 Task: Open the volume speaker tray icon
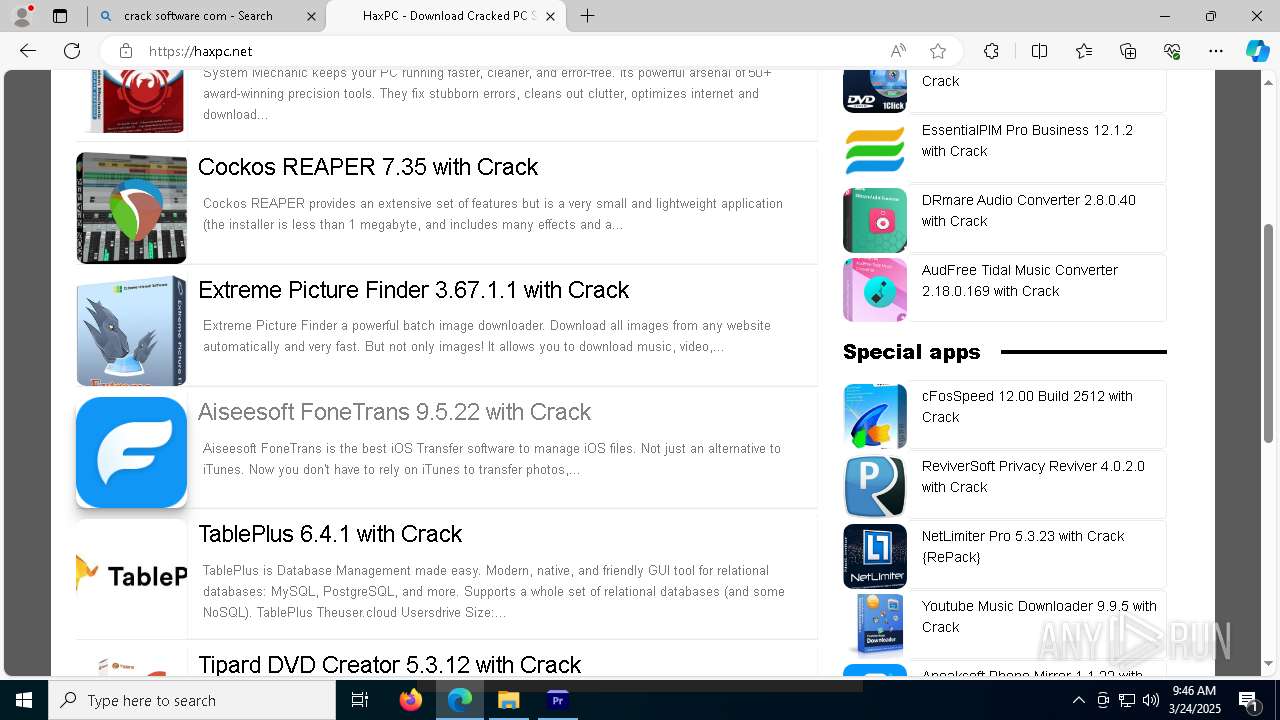1151,700
